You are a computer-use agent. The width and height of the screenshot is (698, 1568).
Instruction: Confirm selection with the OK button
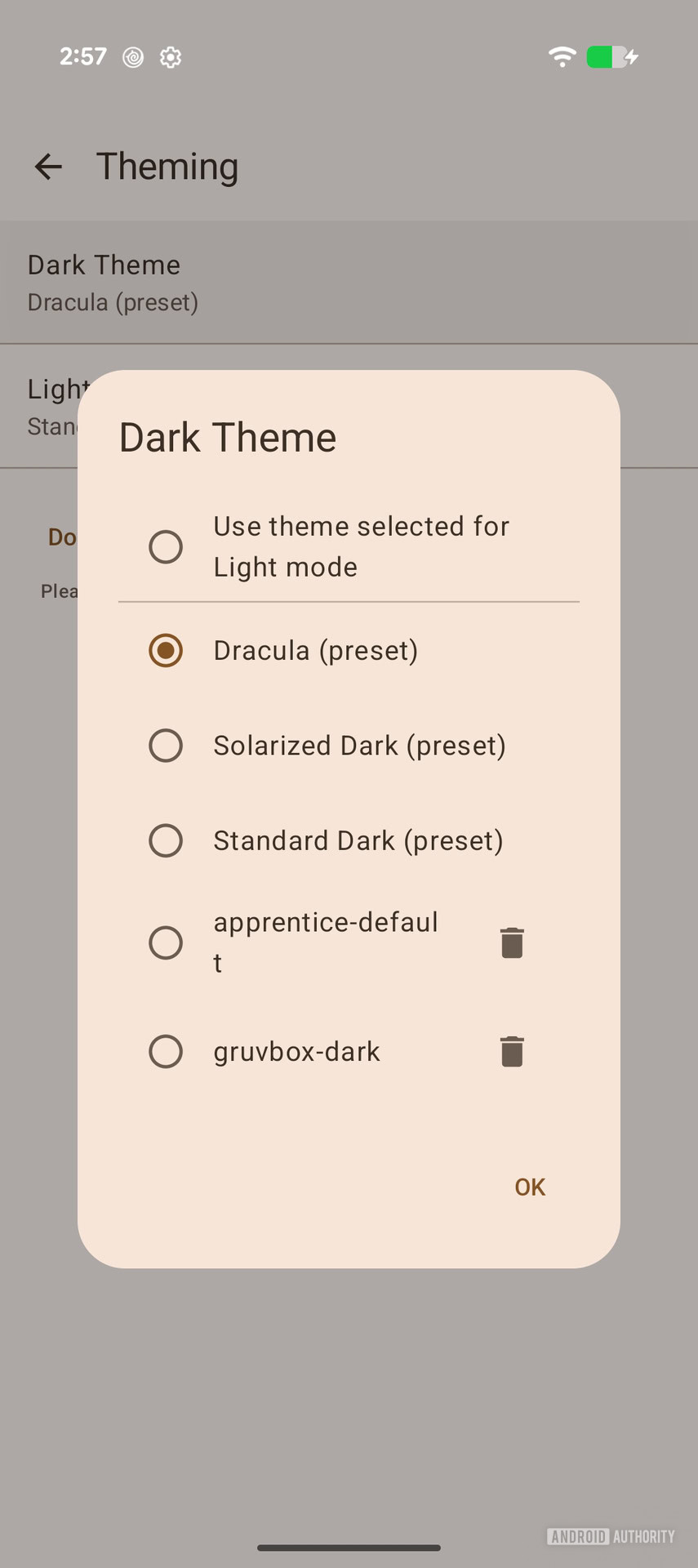click(x=529, y=1187)
